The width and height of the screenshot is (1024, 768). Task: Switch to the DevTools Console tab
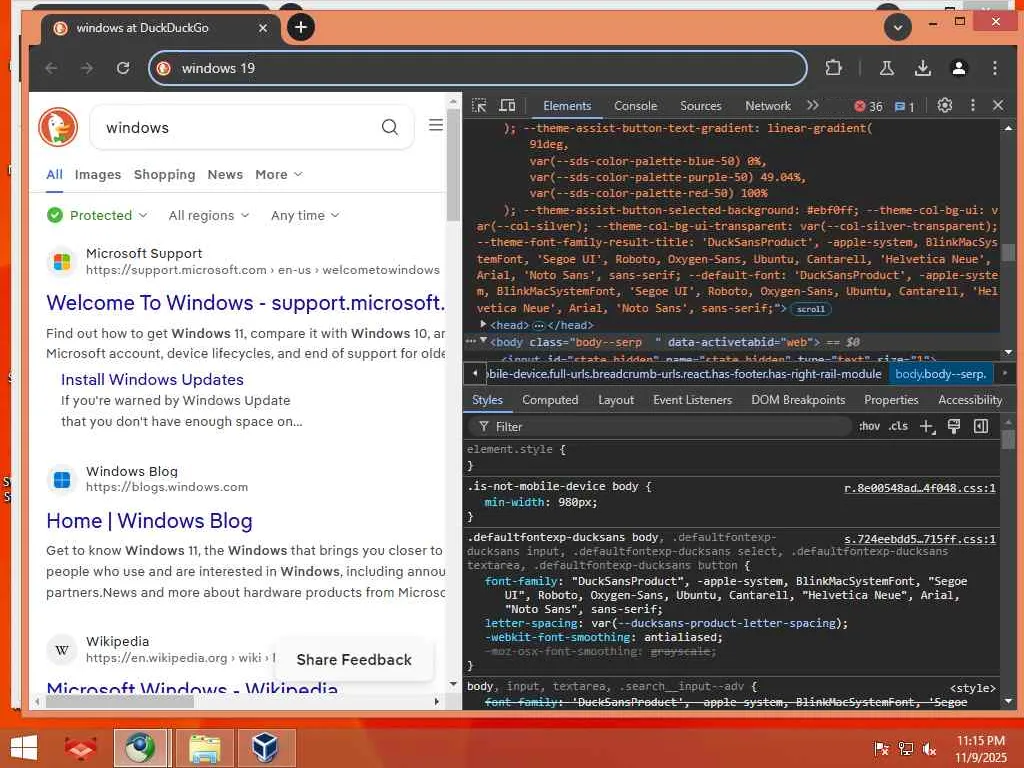(635, 106)
